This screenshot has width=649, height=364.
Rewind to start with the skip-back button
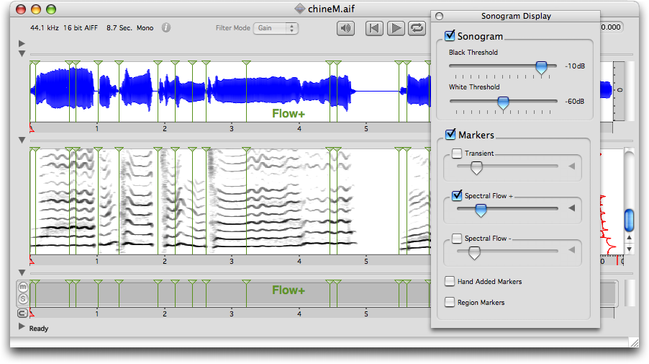[x=374, y=28]
